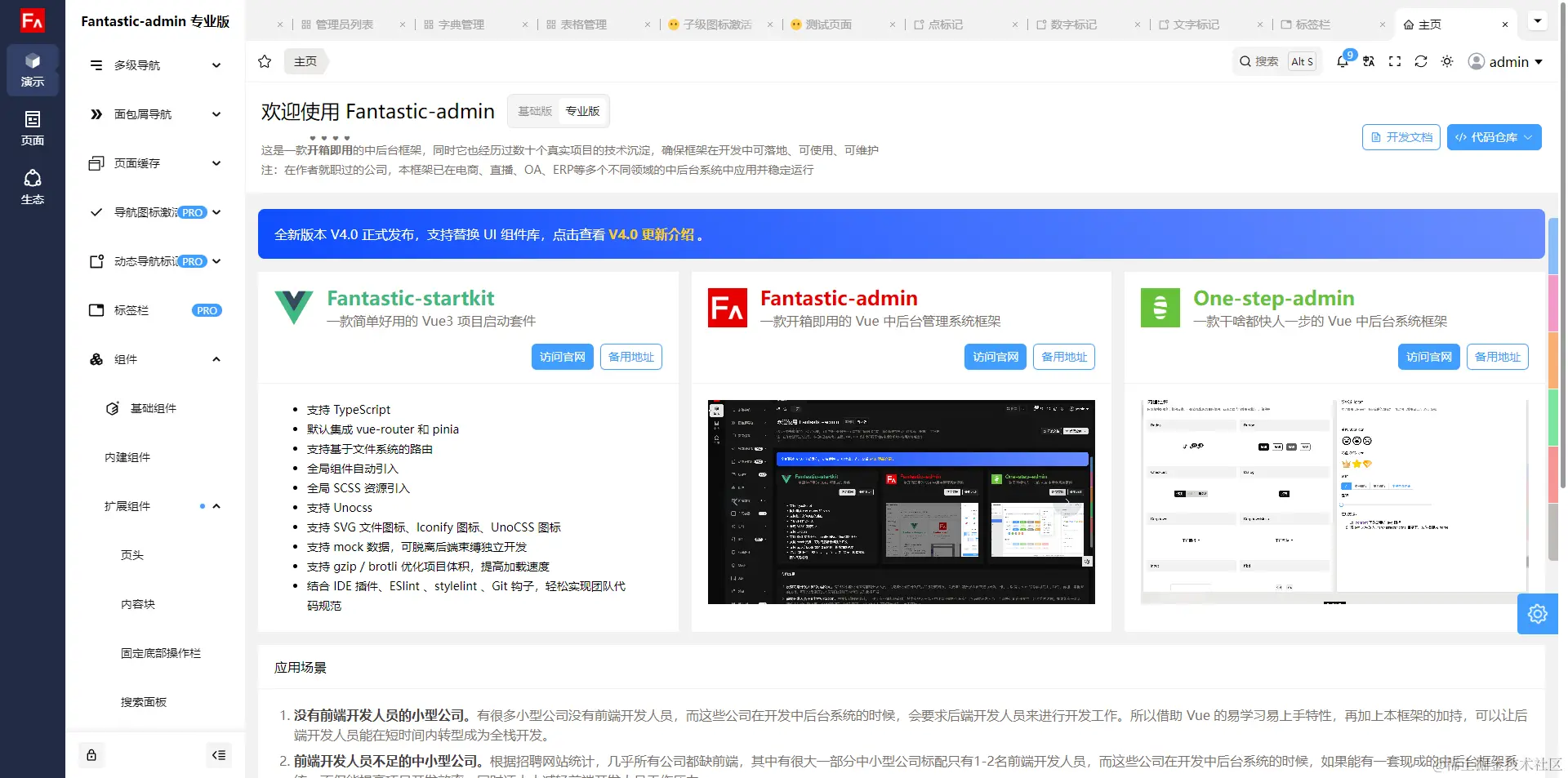Close the 主页 tab

point(1505,24)
